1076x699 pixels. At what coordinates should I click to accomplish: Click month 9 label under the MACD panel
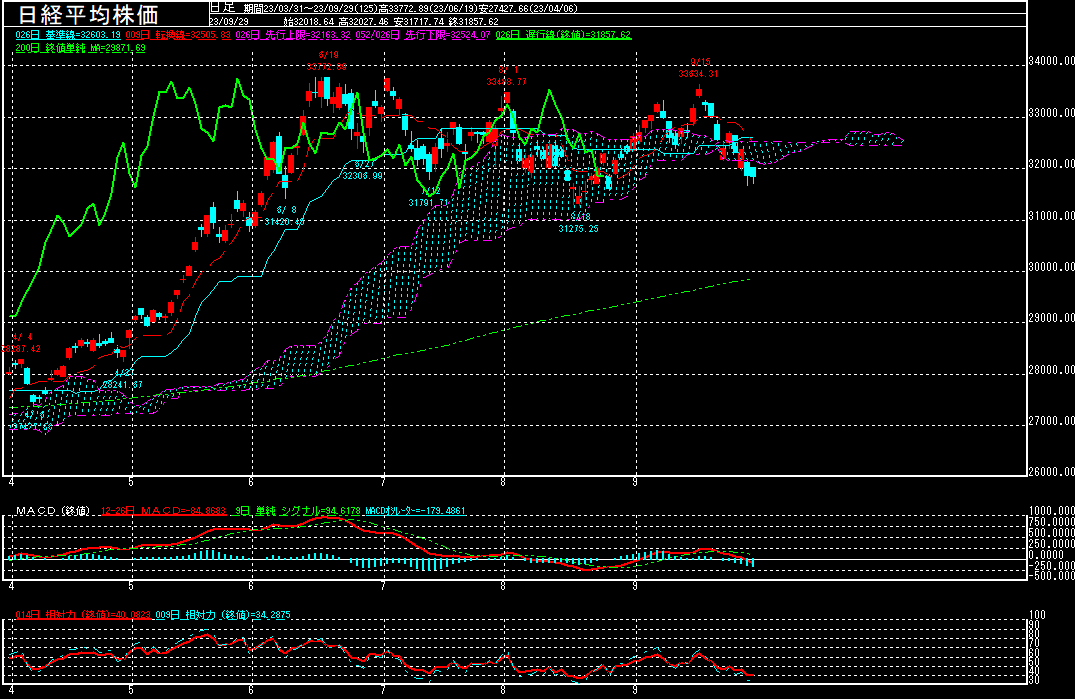pyautogui.click(x=635, y=586)
